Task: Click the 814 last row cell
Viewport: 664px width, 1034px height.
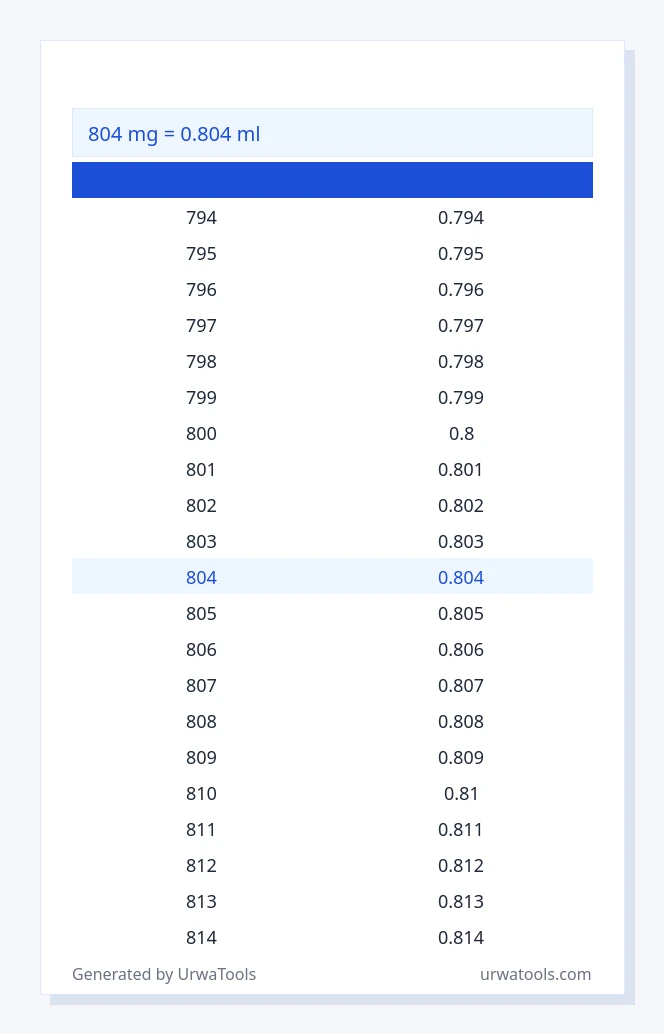Action: [x=201, y=938]
